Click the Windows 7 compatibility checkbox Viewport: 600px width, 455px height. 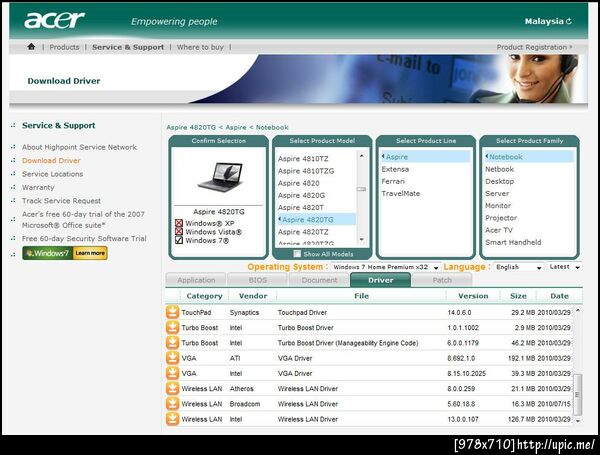(179, 240)
